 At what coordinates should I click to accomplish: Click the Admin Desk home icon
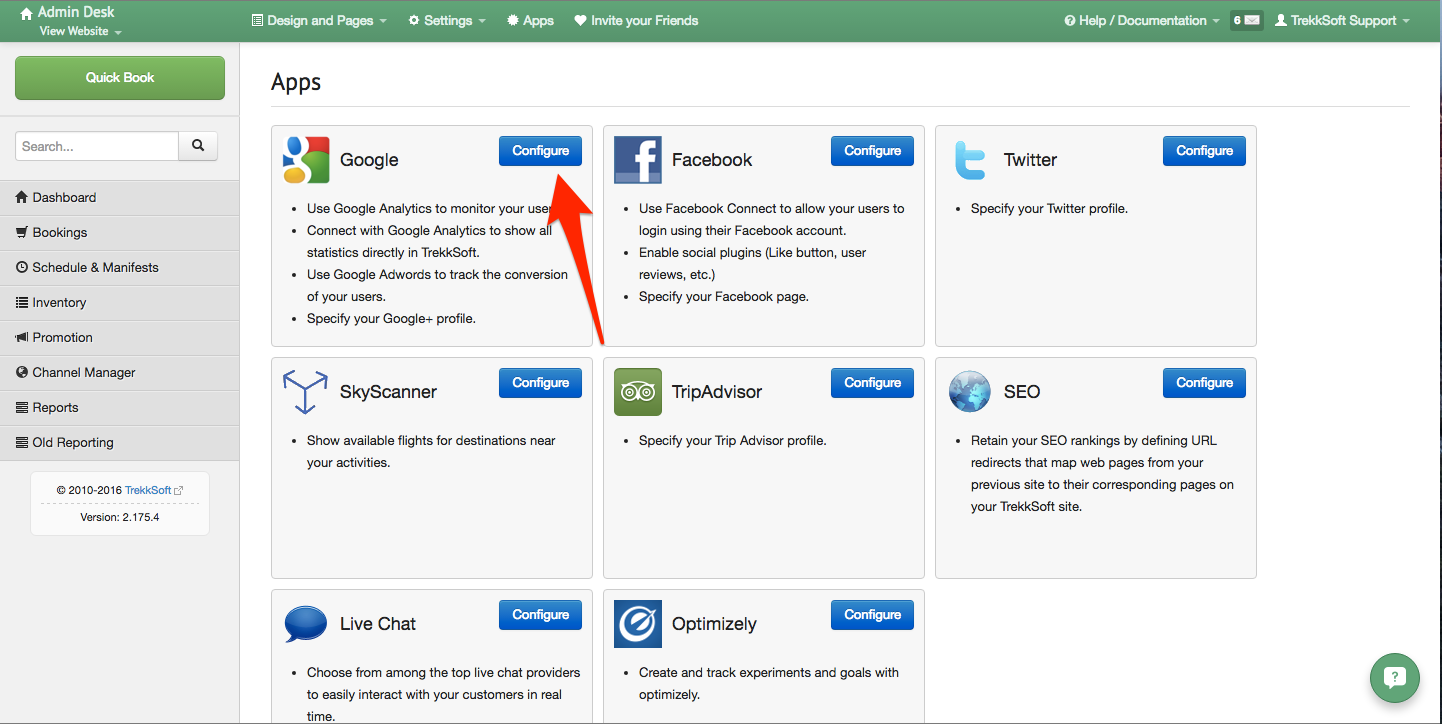click(27, 13)
